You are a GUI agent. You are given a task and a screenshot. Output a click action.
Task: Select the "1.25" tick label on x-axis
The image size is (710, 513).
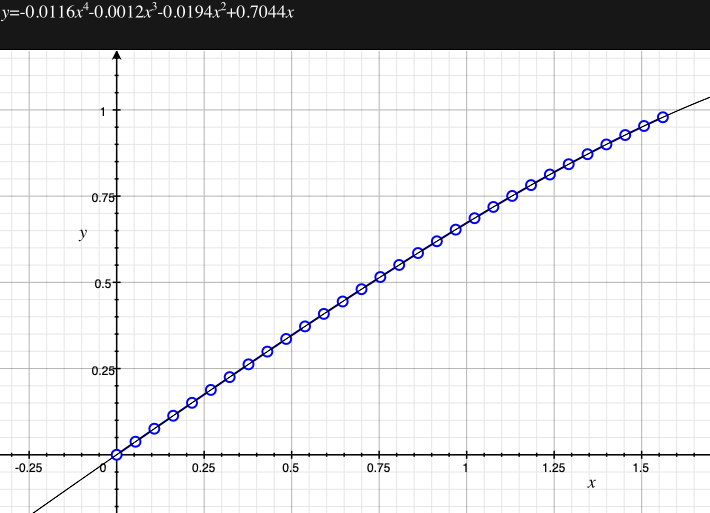(x=554, y=468)
